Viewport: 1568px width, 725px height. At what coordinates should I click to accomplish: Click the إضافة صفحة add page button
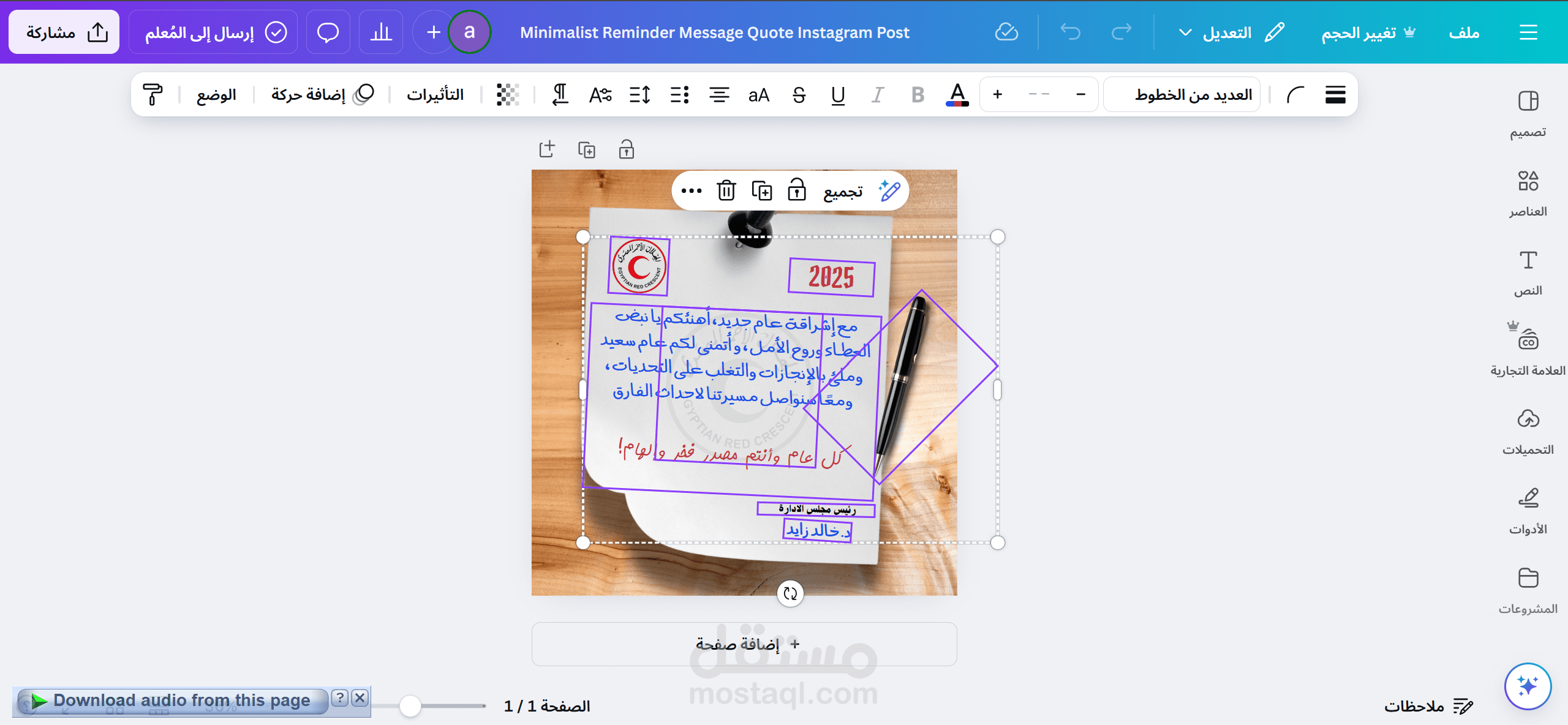pyautogui.click(x=744, y=644)
